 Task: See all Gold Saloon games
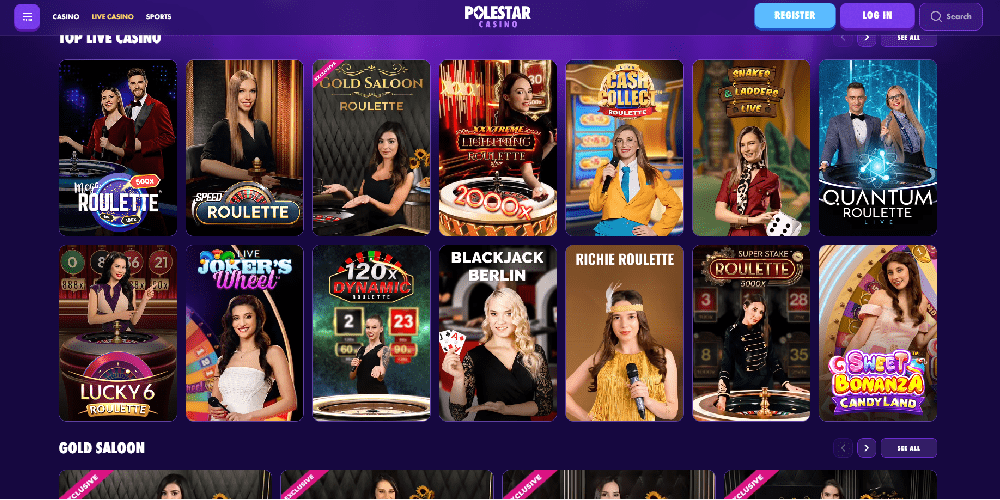click(x=908, y=448)
